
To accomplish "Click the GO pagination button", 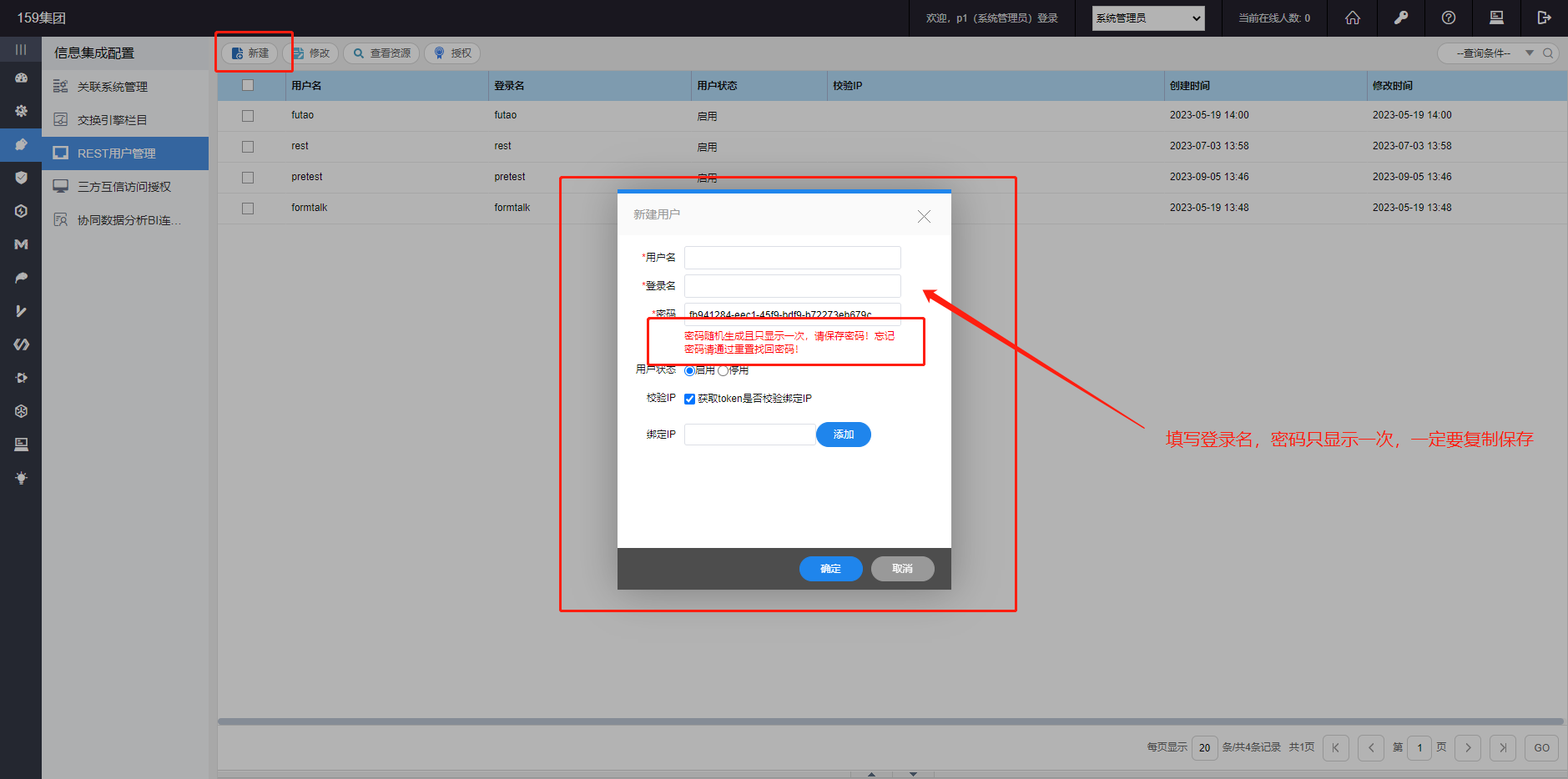I will click(x=1541, y=748).
